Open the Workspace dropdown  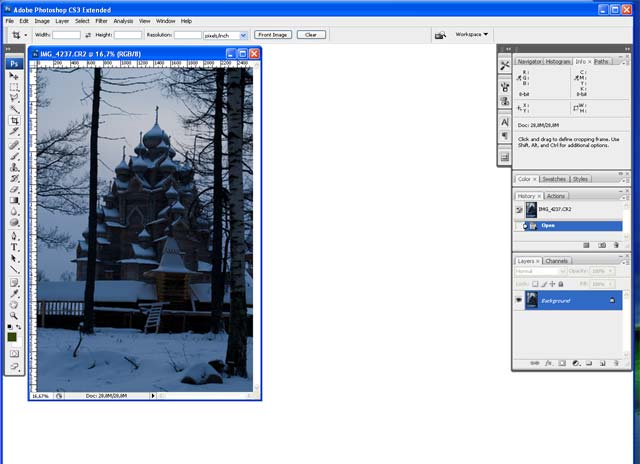472,34
